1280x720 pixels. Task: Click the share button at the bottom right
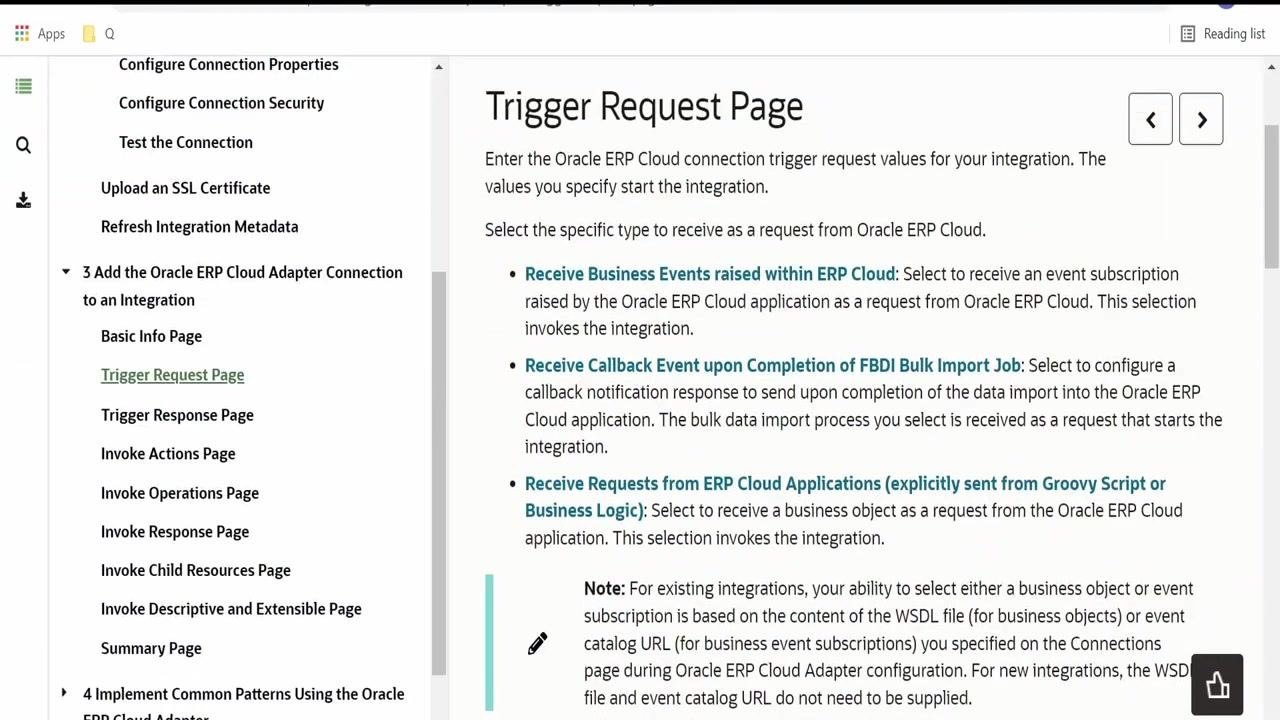(1217, 685)
